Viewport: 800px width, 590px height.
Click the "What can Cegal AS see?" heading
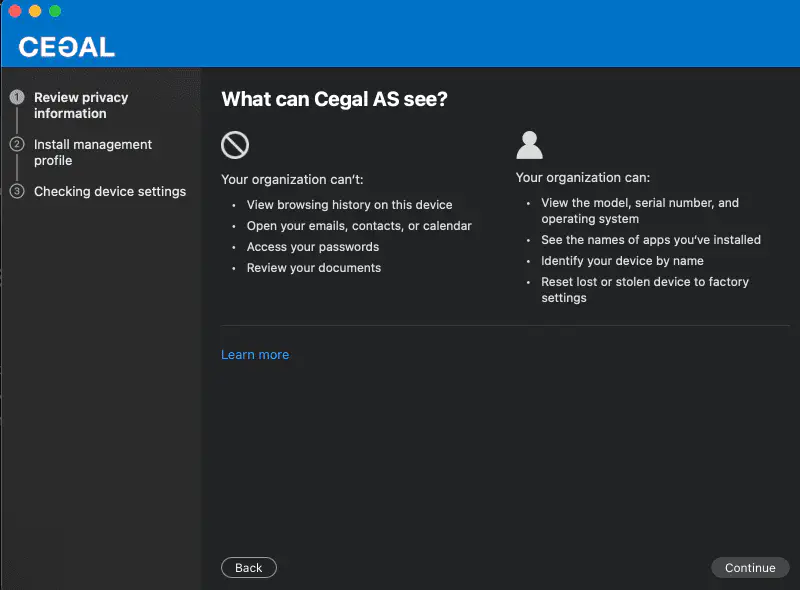tap(334, 99)
